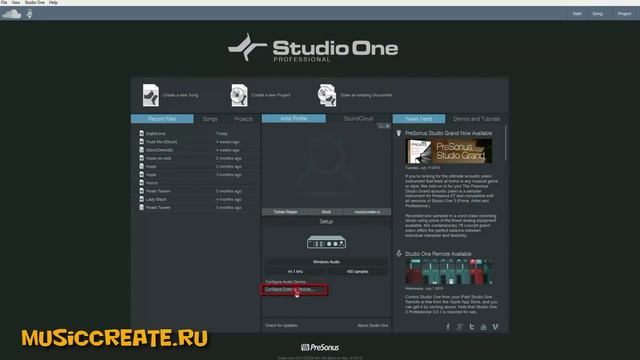
Task: Select the SoundCloud tab
Action: tap(358, 118)
